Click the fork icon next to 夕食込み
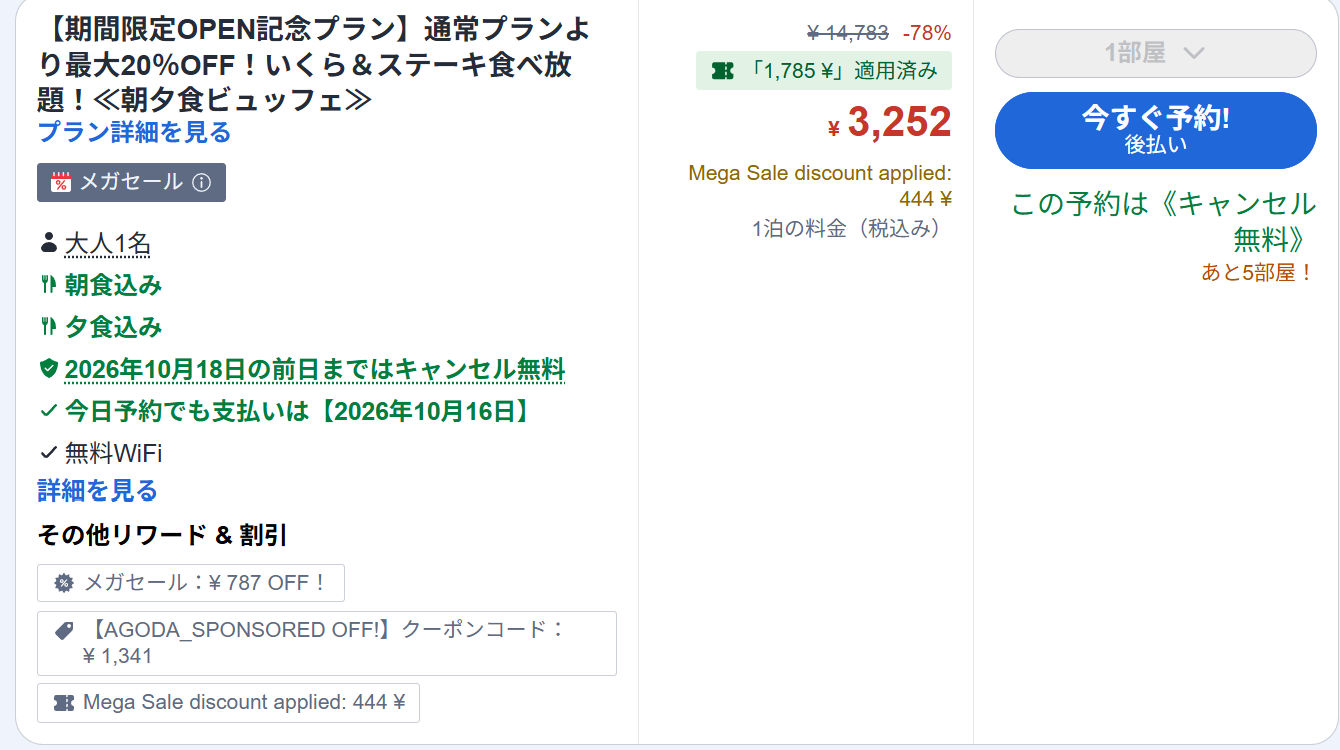Viewport: 1340px width, 750px height. (48, 327)
